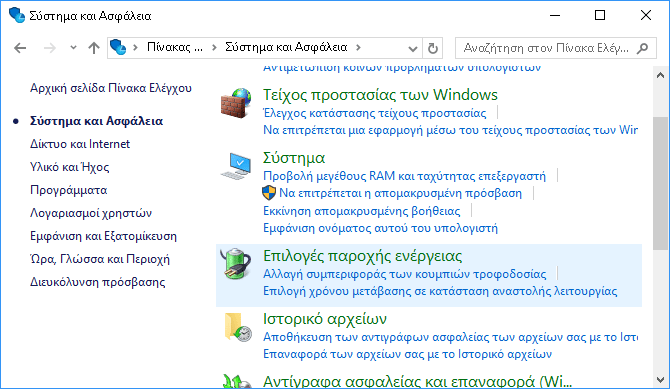Click Αλλαγή συμπεριφοράς των κουμπιών τροφοδοσίας
The height and width of the screenshot is (389, 670).
[405, 274]
